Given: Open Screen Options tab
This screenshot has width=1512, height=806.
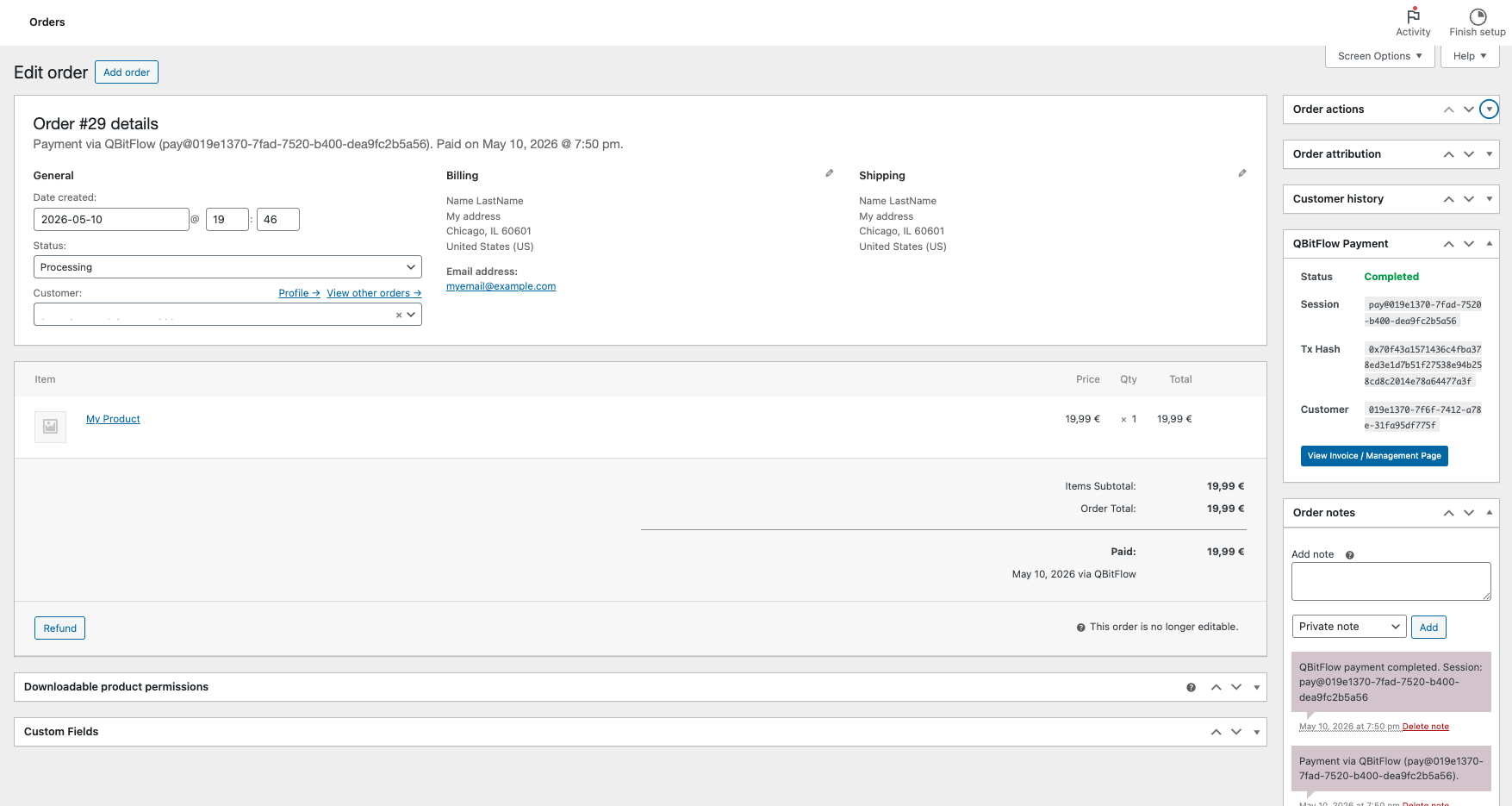Looking at the screenshot, I should (x=1379, y=56).
